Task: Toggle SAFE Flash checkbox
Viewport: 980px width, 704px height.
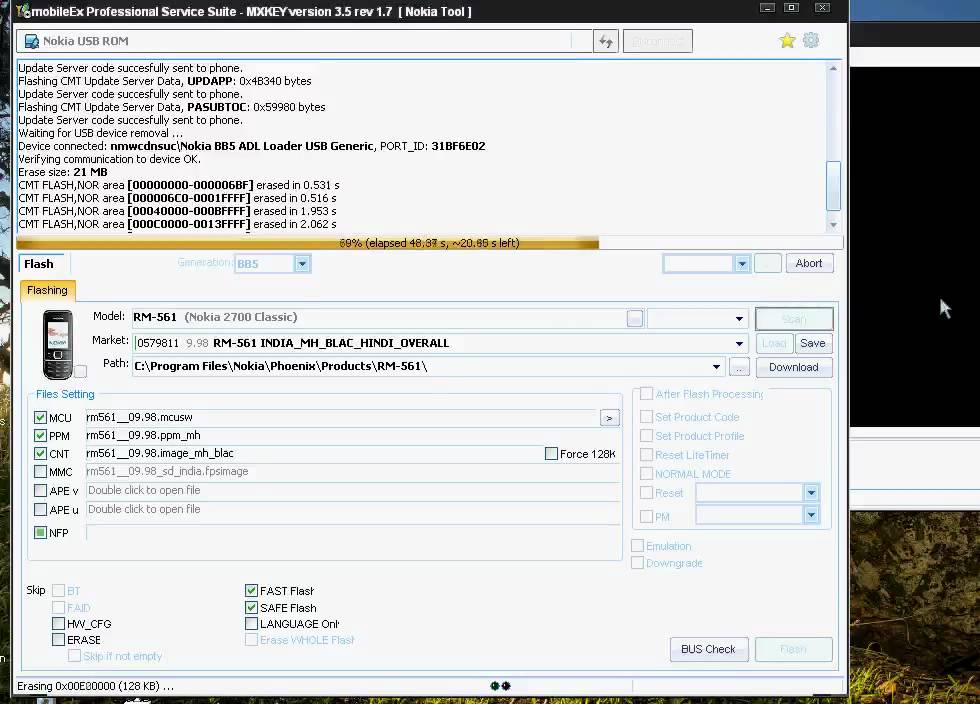Action: (251, 607)
